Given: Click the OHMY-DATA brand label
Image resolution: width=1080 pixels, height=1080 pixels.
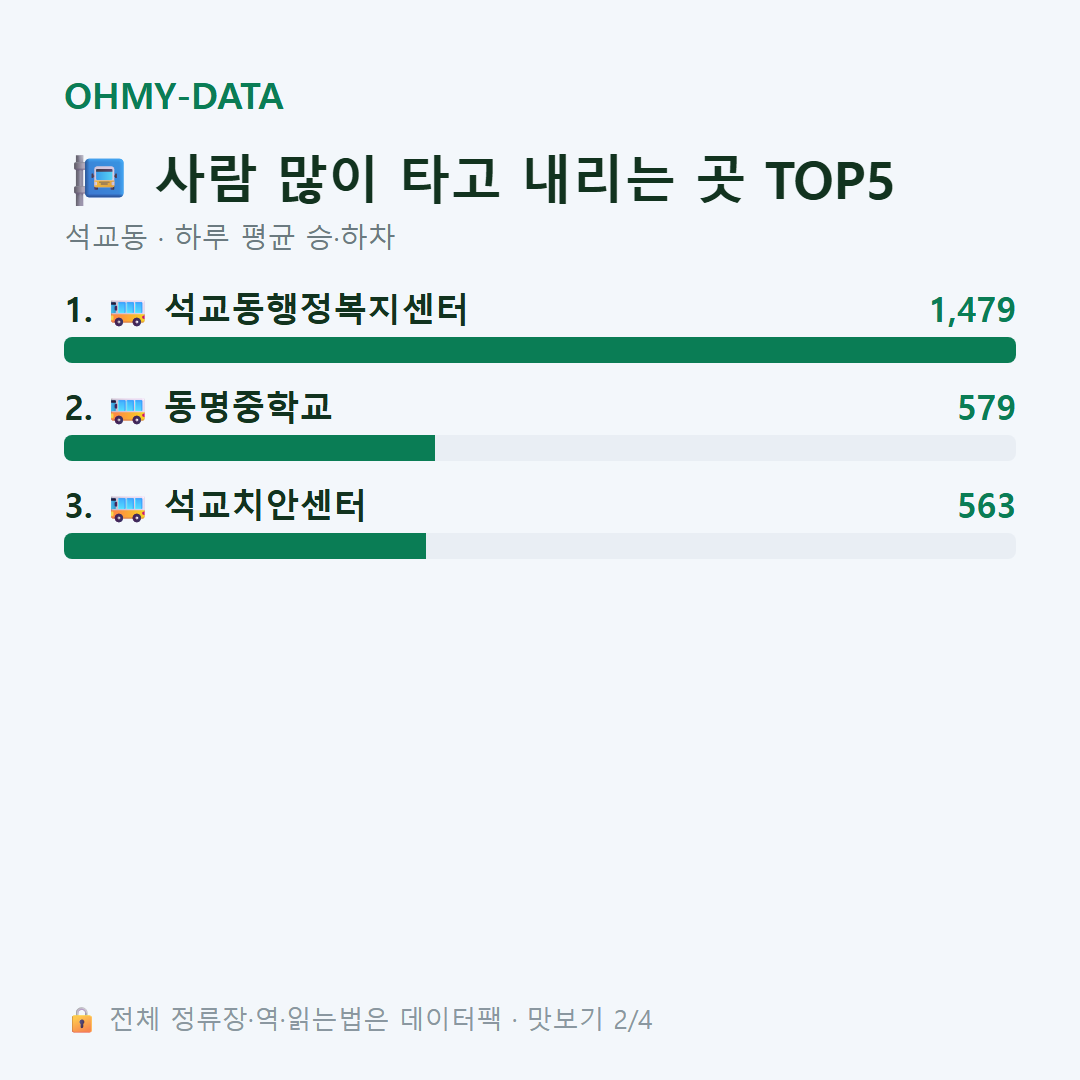Looking at the screenshot, I should pos(174,96).
